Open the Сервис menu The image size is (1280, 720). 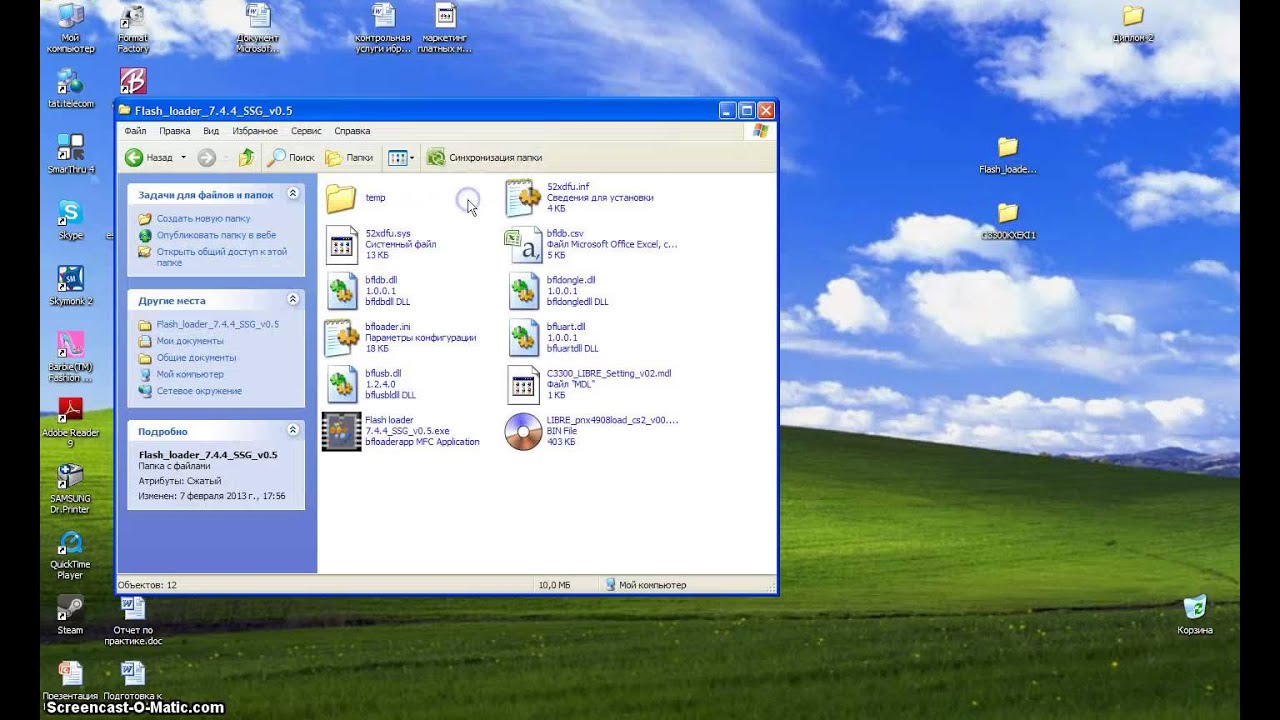(x=306, y=131)
